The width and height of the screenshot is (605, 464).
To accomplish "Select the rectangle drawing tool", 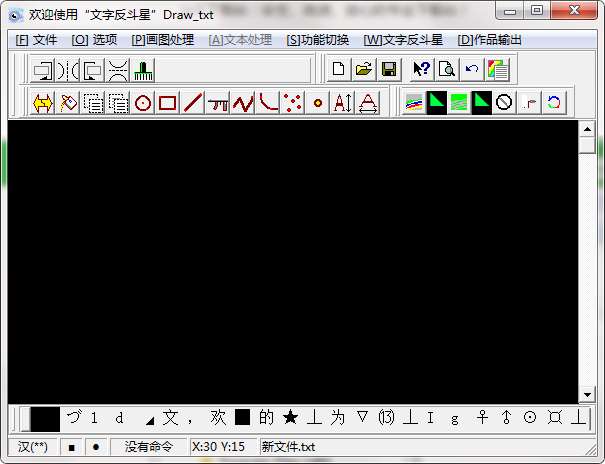I will point(167,103).
